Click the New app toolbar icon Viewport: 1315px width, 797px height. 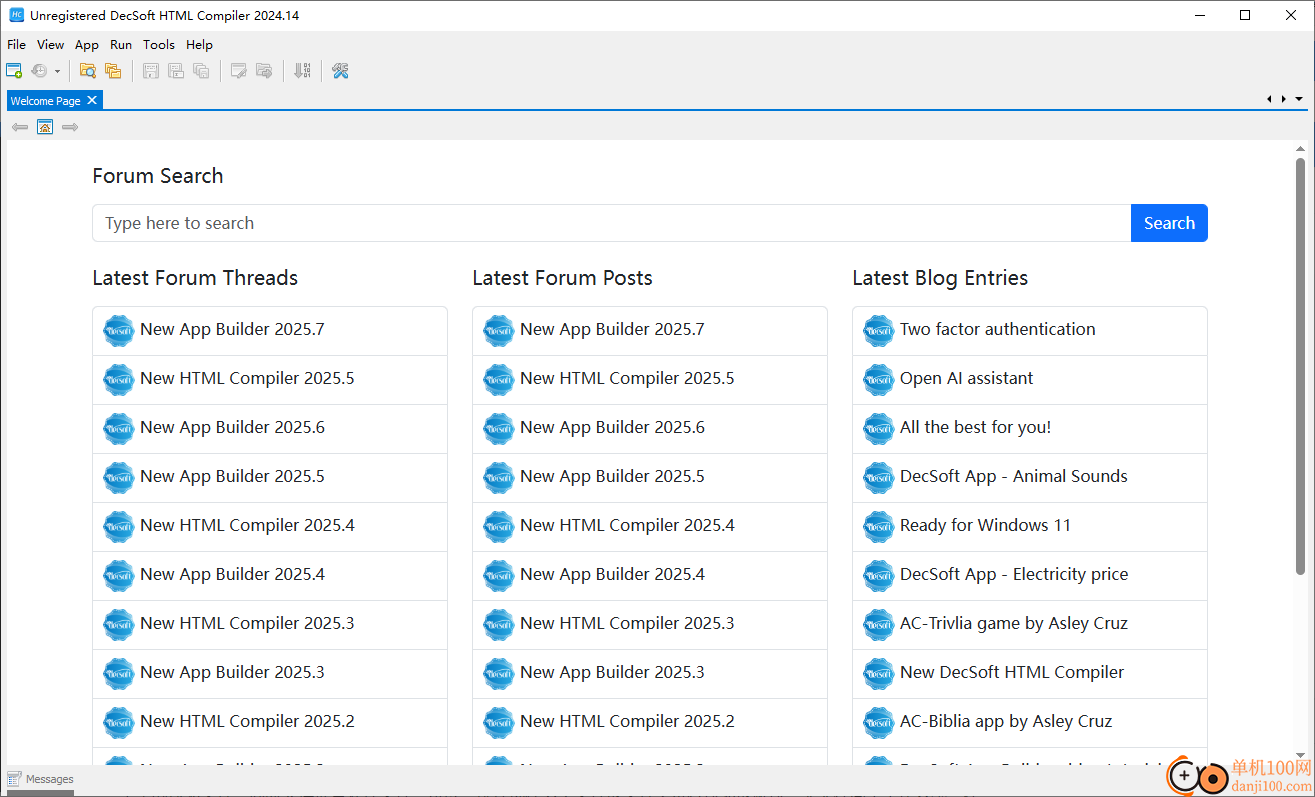14,71
